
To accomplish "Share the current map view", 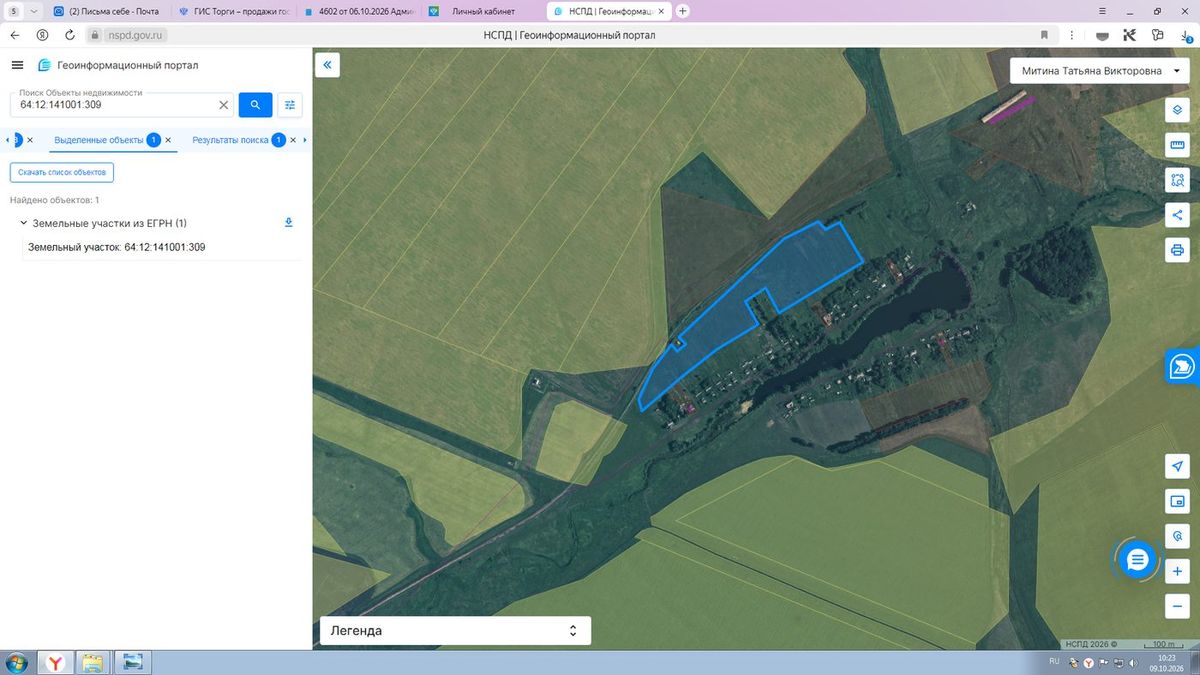I will (x=1177, y=214).
